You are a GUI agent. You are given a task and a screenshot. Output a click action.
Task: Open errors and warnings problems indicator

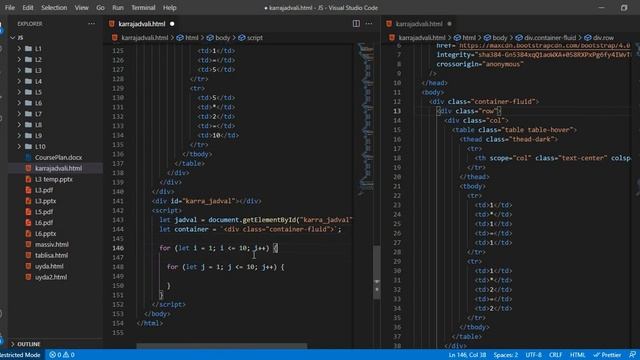pos(62,355)
